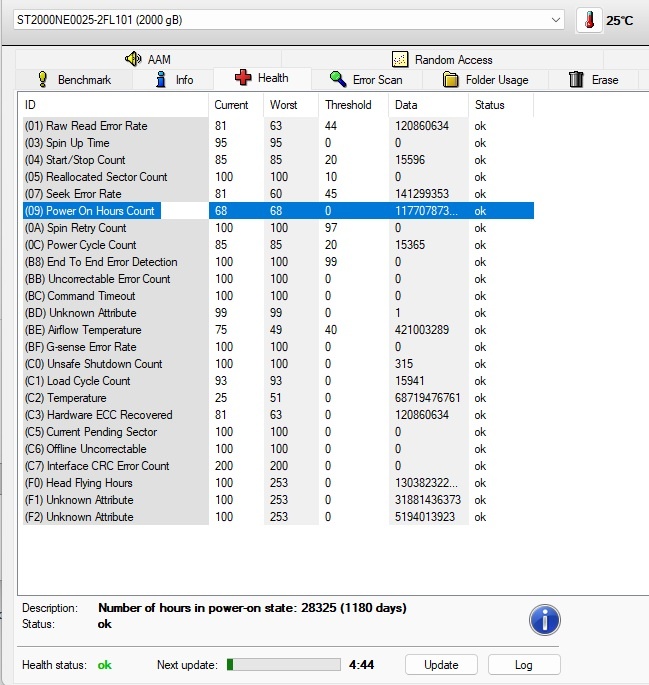Click the Threshold column header
649x685 pixels.
point(353,105)
